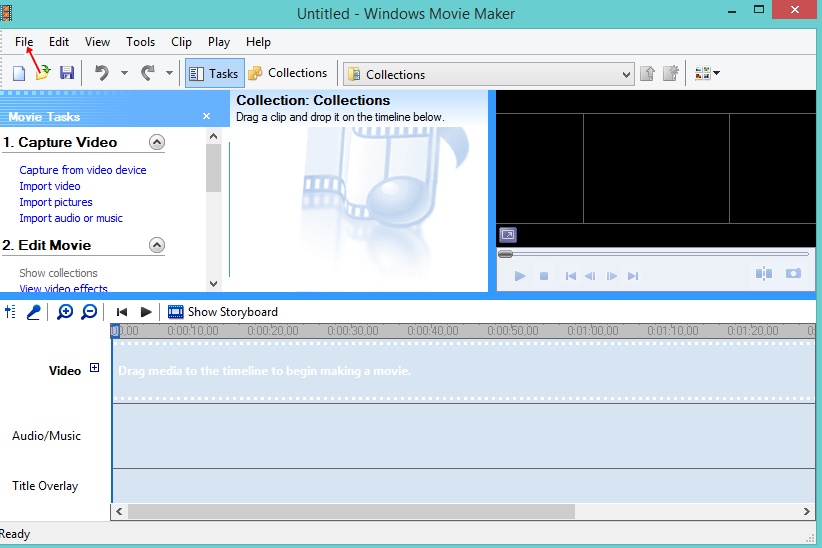Image resolution: width=822 pixels, height=548 pixels.
Task: Click the Set Audio Levels icon
Action: [x=10, y=312]
